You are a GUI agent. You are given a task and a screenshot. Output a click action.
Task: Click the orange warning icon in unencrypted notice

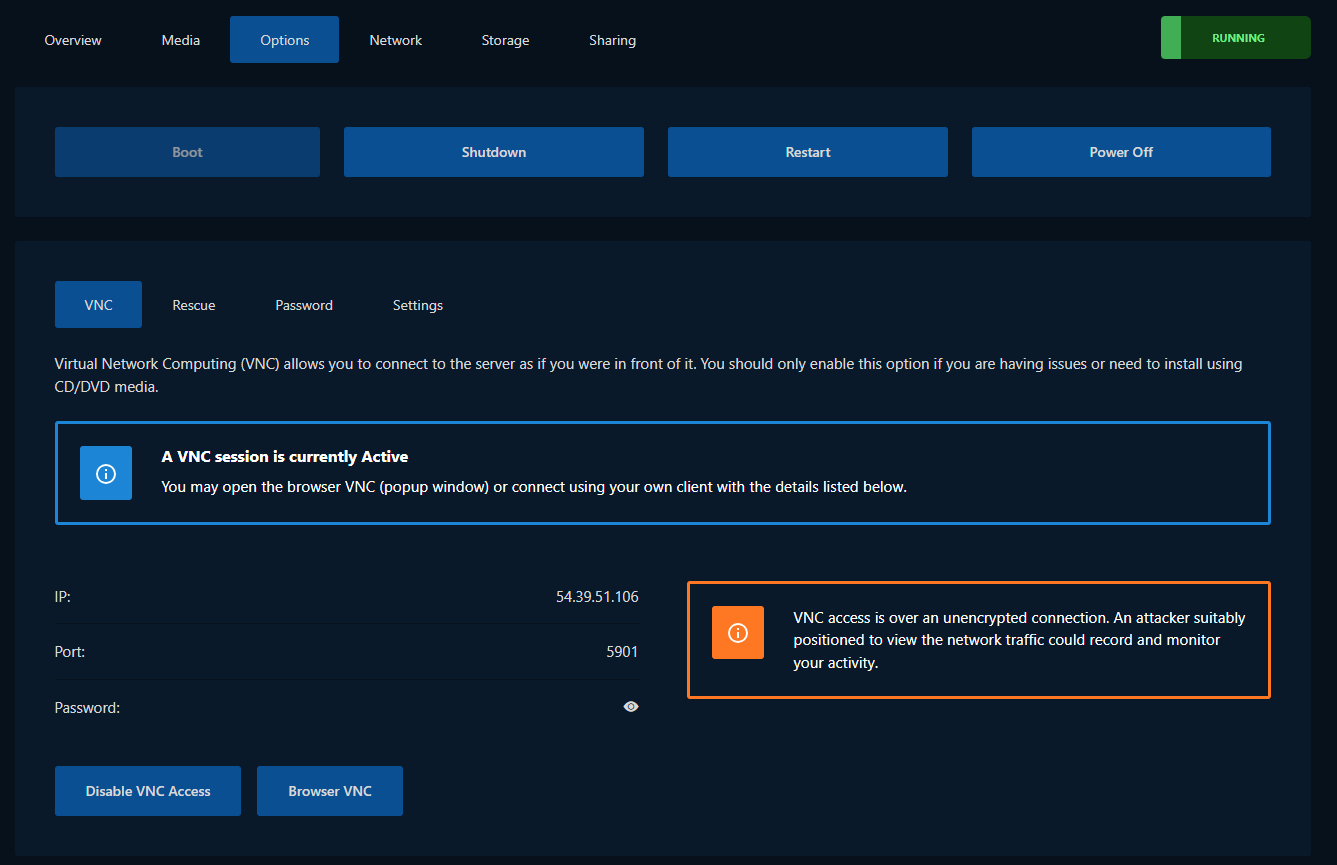[738, 632]
